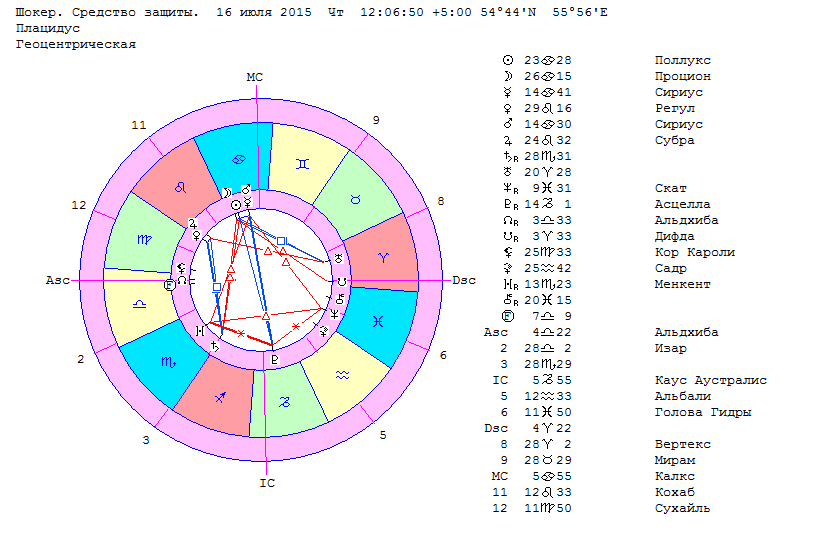
Task: Click the Sun glyph in the planet list
Action: (507, 60)
